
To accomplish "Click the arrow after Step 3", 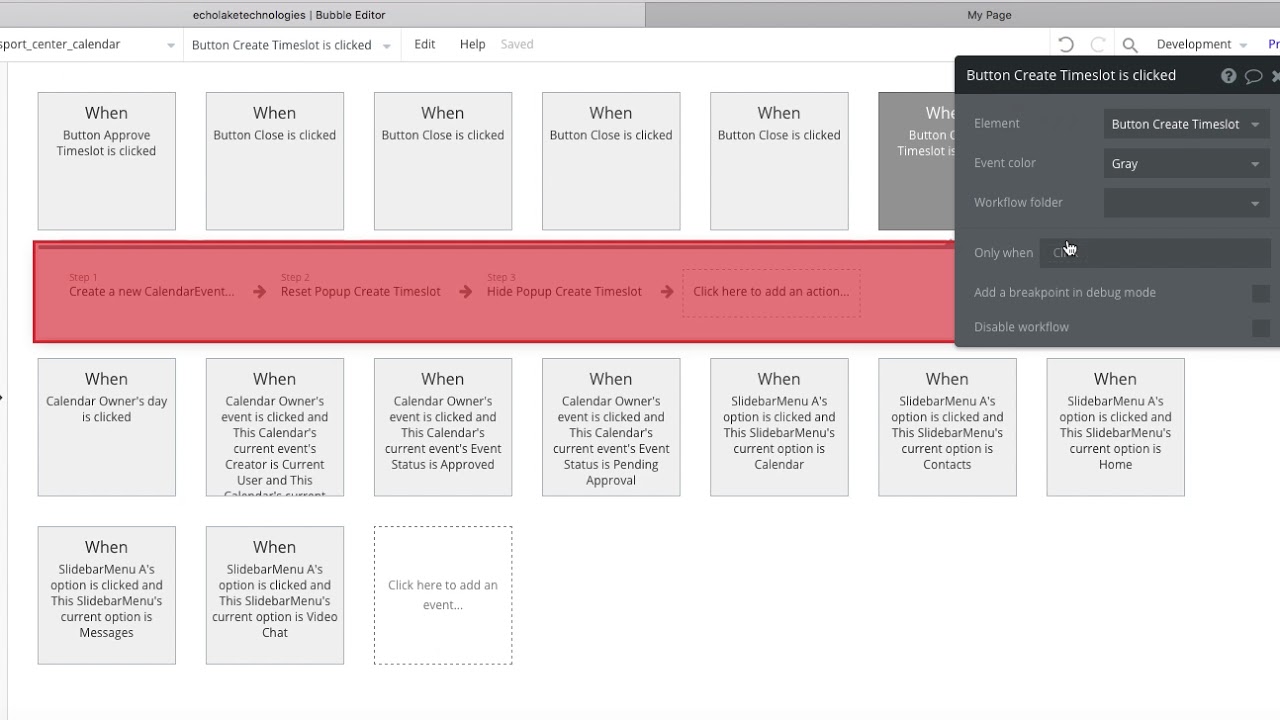I will pos(667,292).
